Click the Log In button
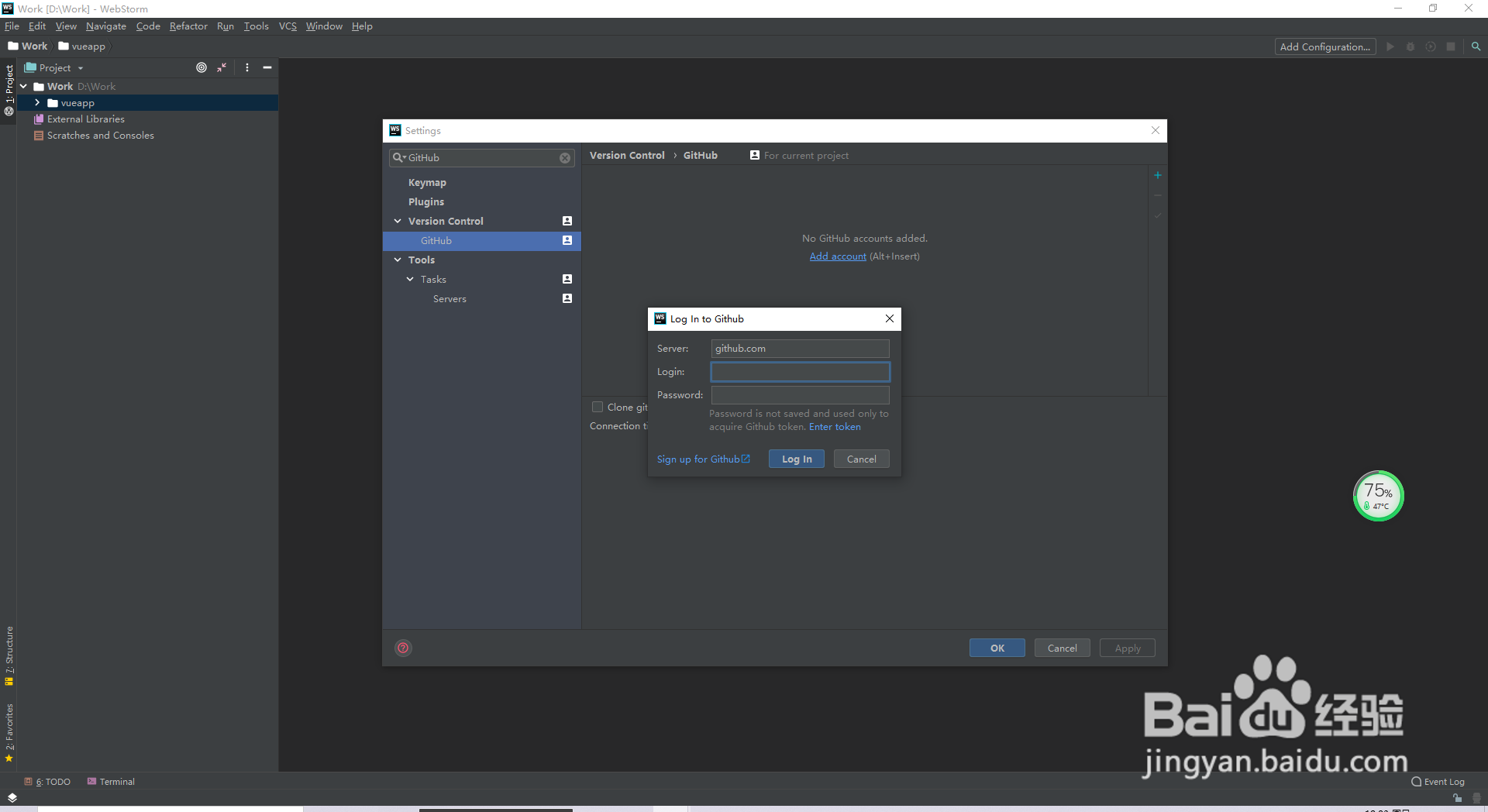The width and height of the screenshot is (1488, 812). (x=797, y=459)
